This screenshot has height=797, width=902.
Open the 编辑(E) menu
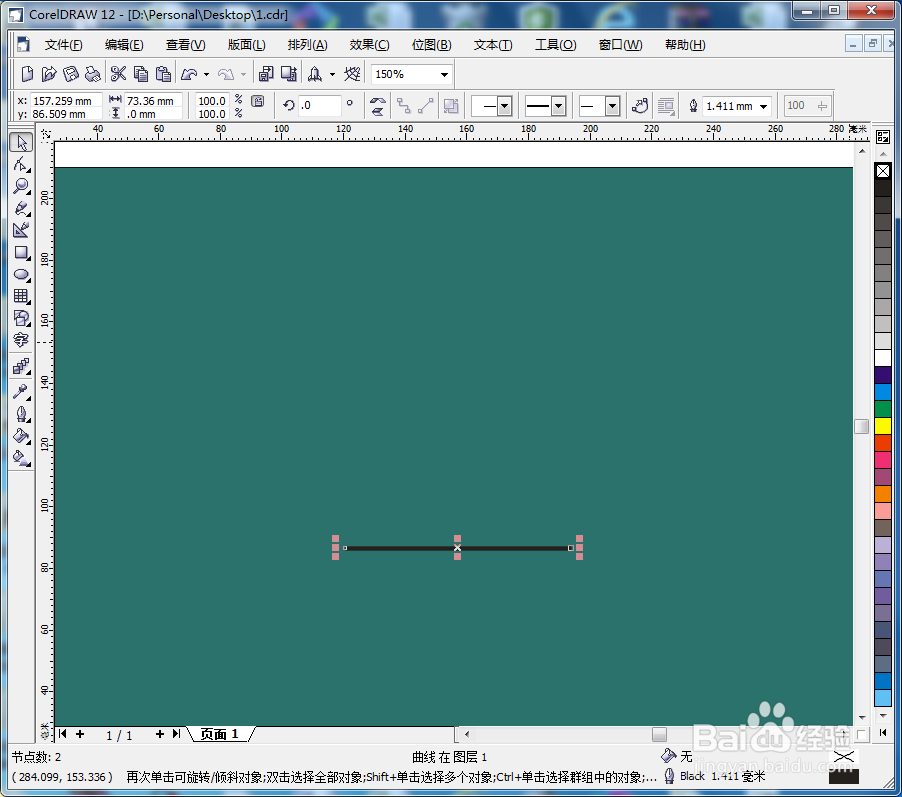tap(124, 45)
